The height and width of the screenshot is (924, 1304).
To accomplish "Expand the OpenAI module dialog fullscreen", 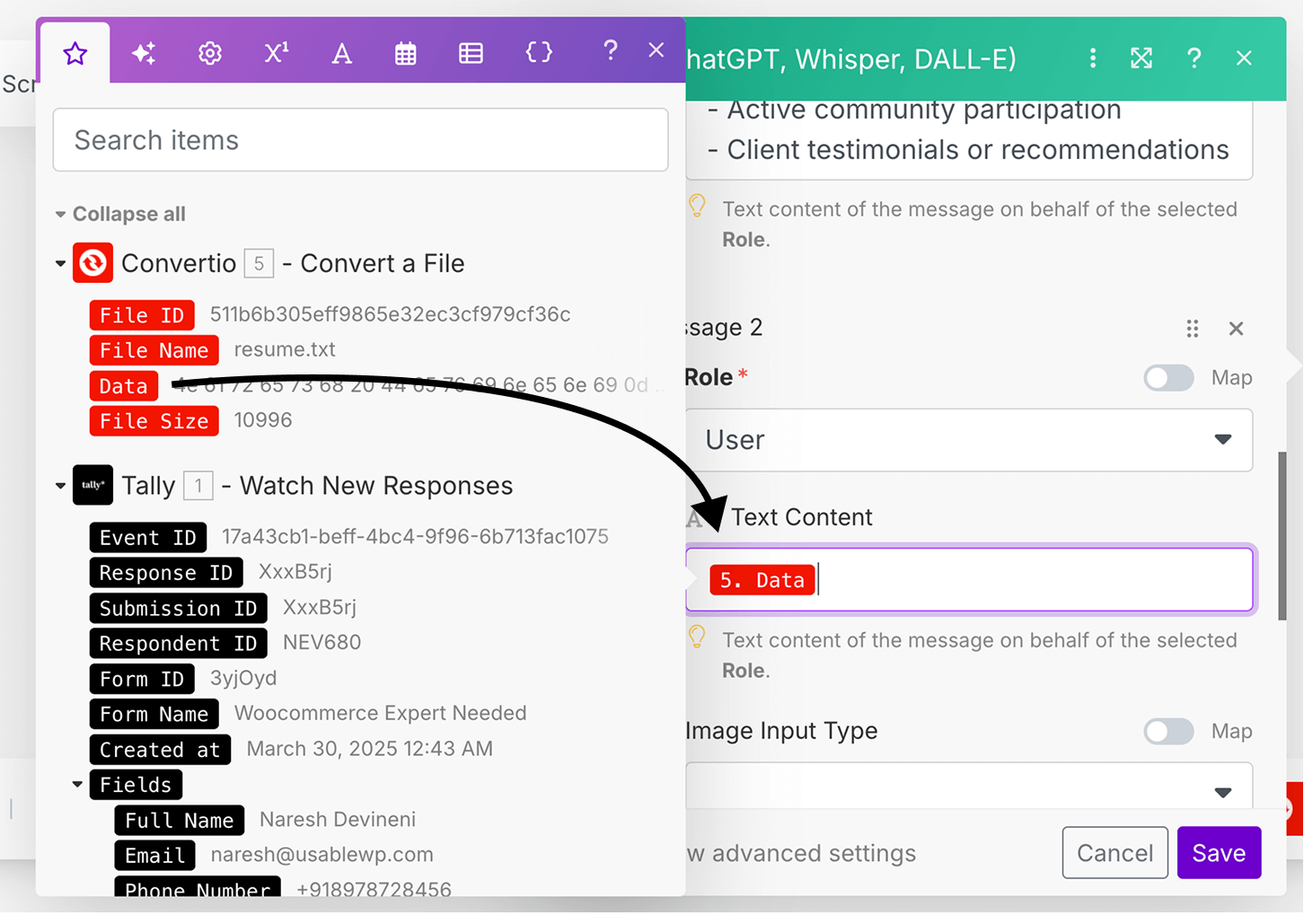I will pyautogui.click(x=1141, y=58).
